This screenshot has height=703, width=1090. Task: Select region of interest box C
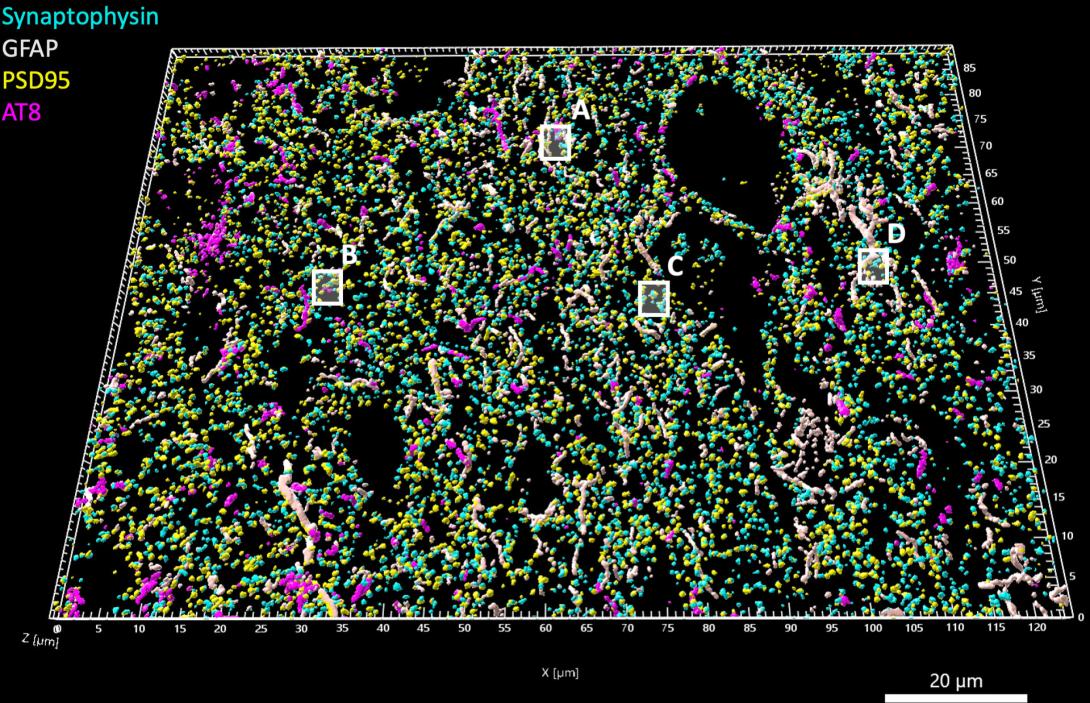[653, 300]
